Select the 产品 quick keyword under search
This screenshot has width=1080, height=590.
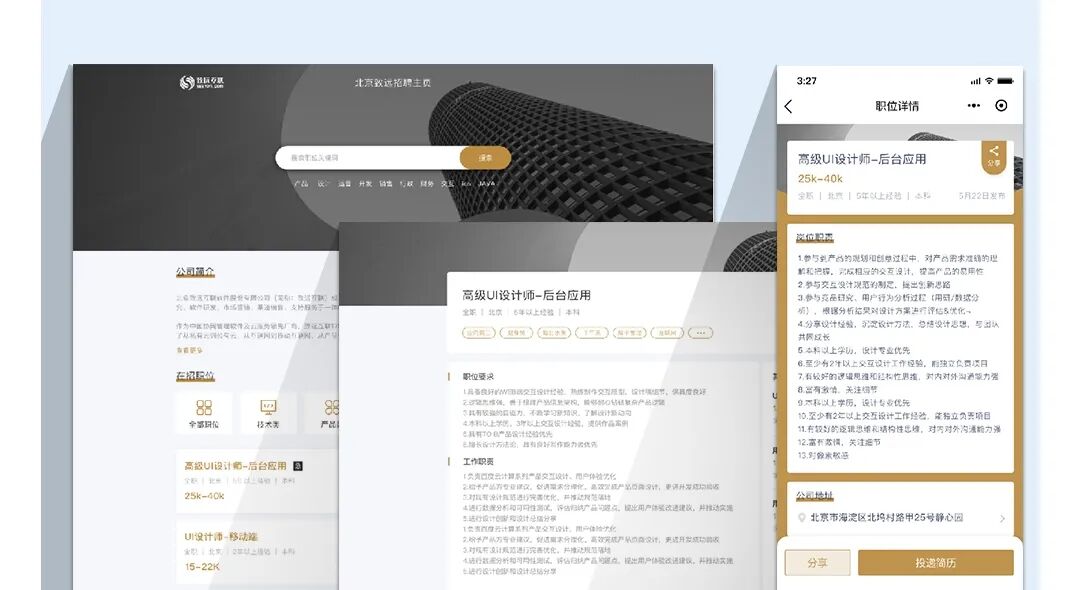[x=301, y=184]
